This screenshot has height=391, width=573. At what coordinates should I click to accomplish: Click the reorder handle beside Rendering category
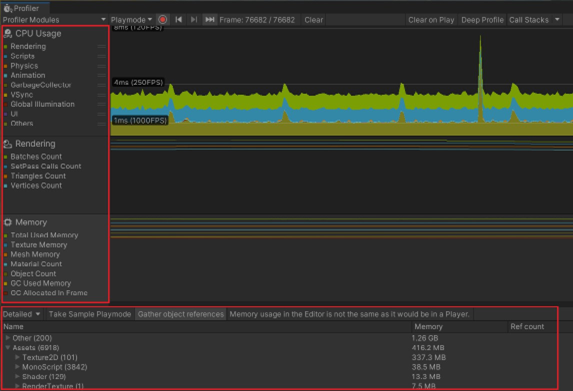click(x=102, y=47)
